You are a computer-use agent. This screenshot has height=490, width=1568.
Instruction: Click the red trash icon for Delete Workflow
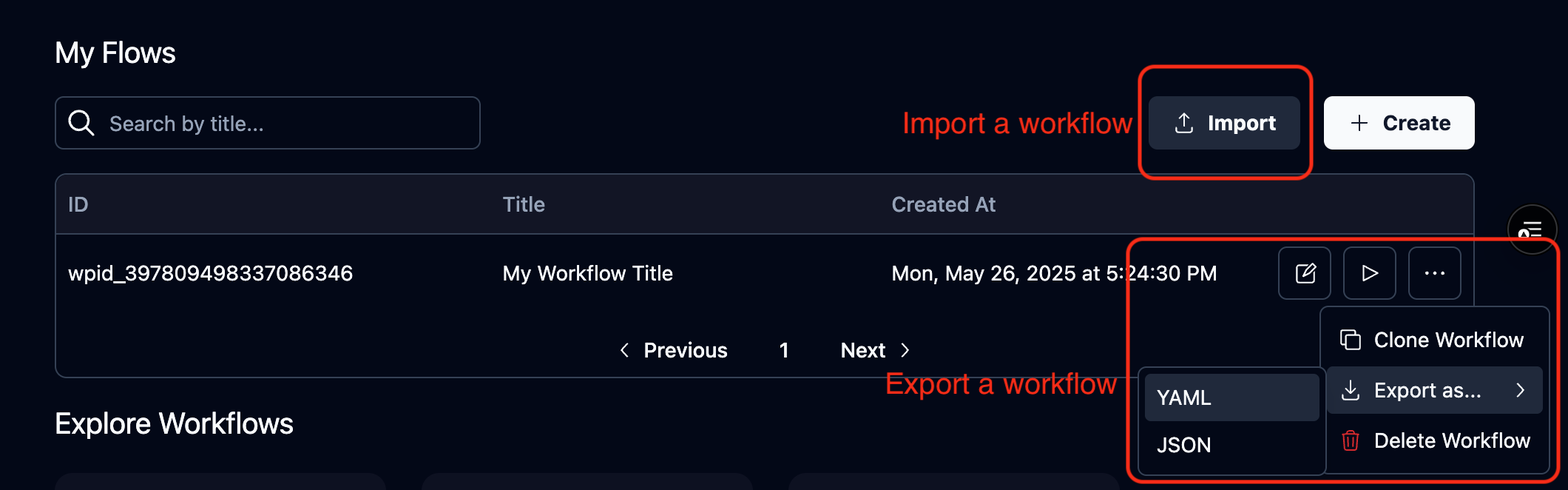click(1350, 440)
